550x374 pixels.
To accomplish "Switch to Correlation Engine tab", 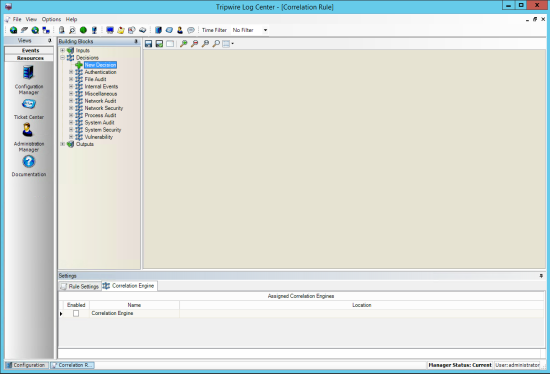I will tap(129, 286).
